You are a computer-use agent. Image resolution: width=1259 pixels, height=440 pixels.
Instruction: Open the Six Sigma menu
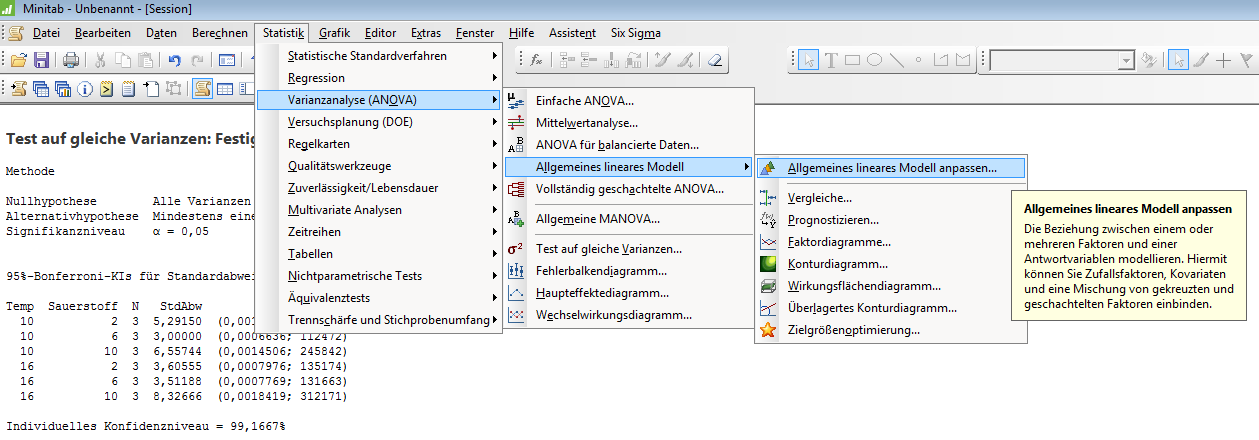click(x=635, y=33)
